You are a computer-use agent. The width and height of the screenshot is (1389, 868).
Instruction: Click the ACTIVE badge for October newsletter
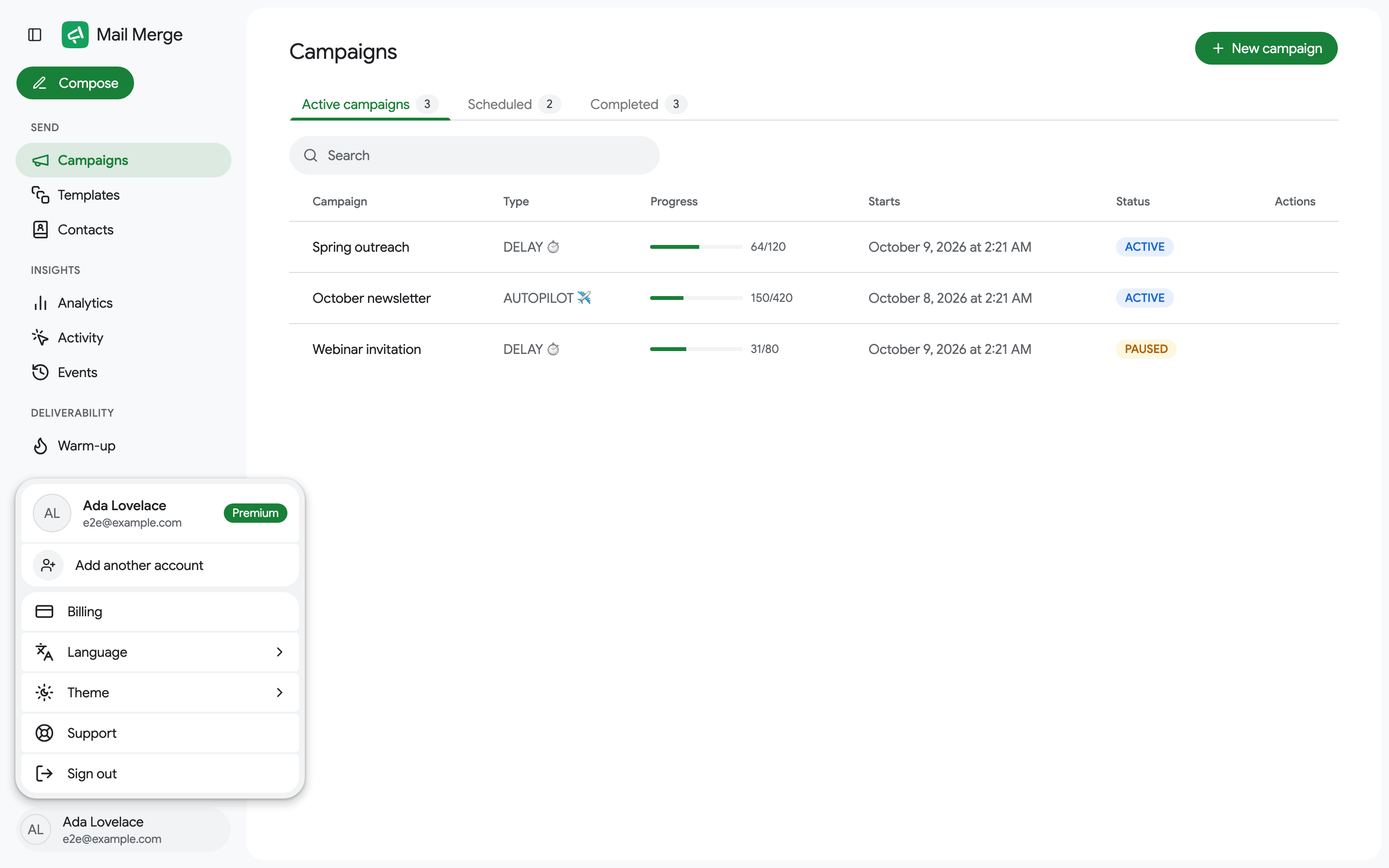(x=1144, y=298)
